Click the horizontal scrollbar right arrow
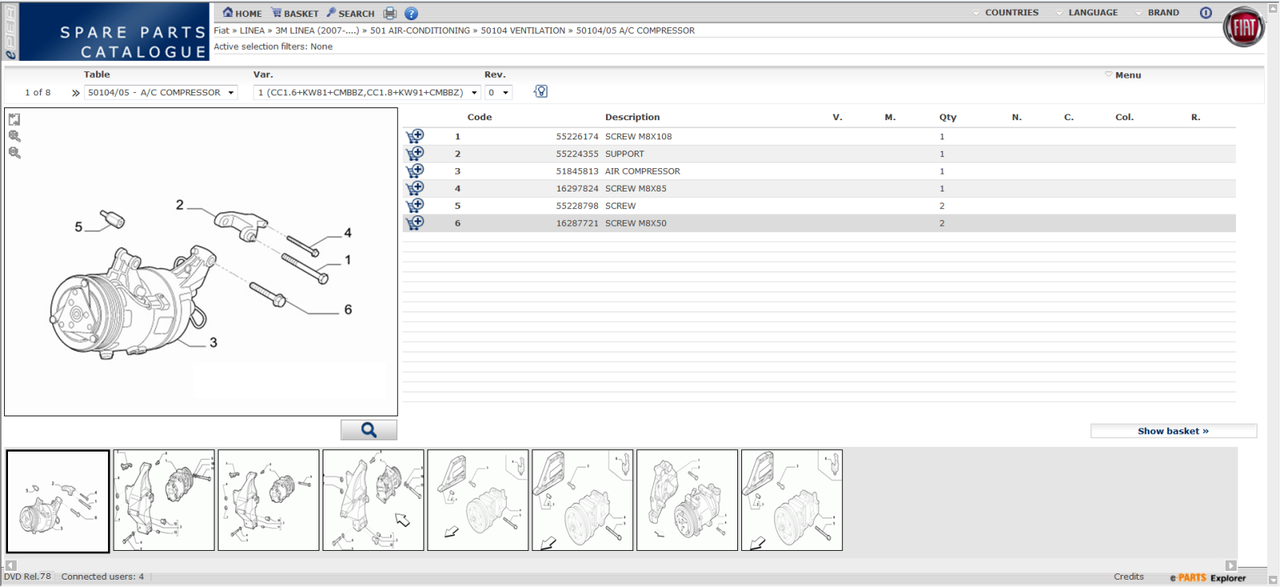Viewport: 1280px width, 587px height. 1231,565
